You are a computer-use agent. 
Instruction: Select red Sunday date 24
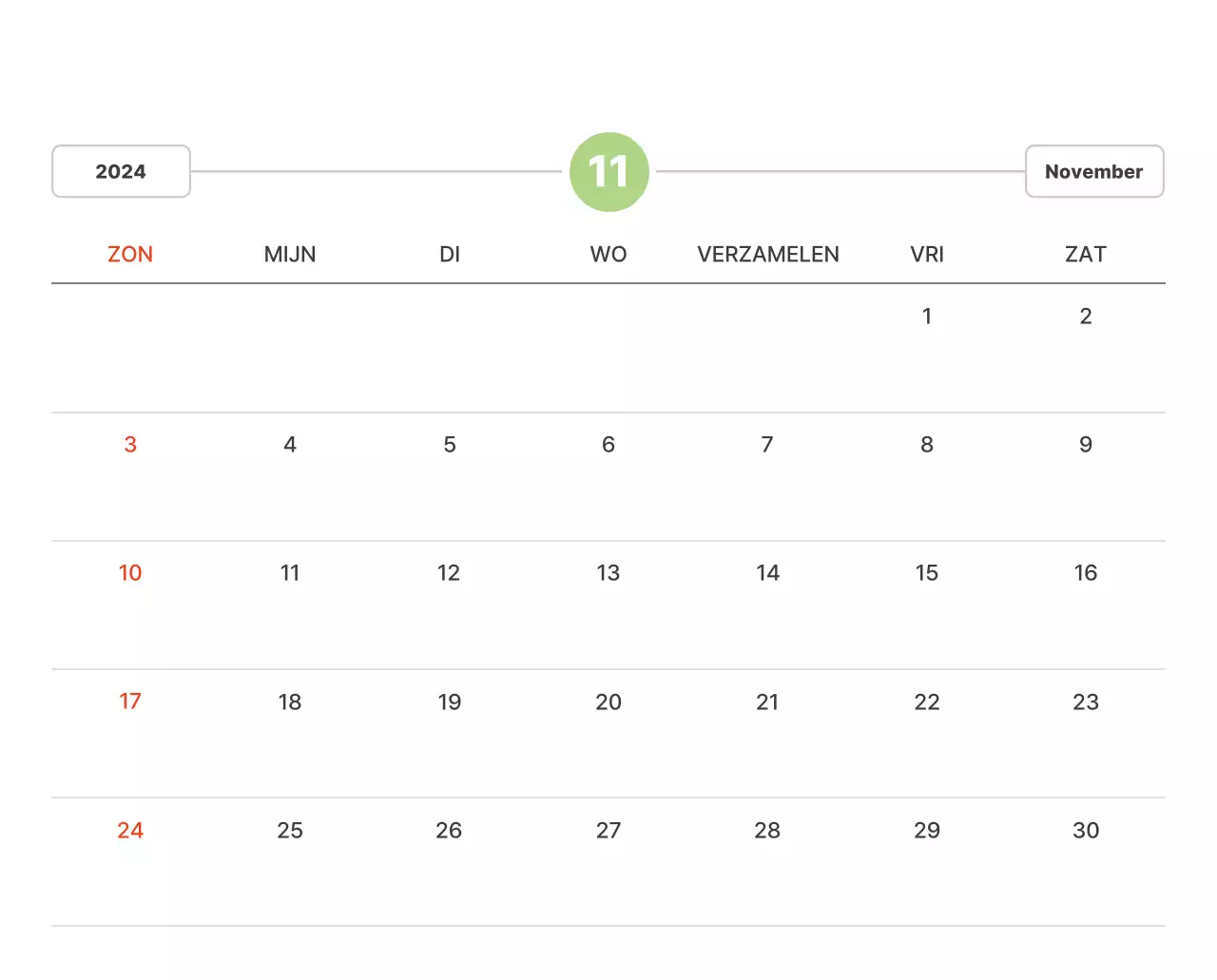pos(130,830)
